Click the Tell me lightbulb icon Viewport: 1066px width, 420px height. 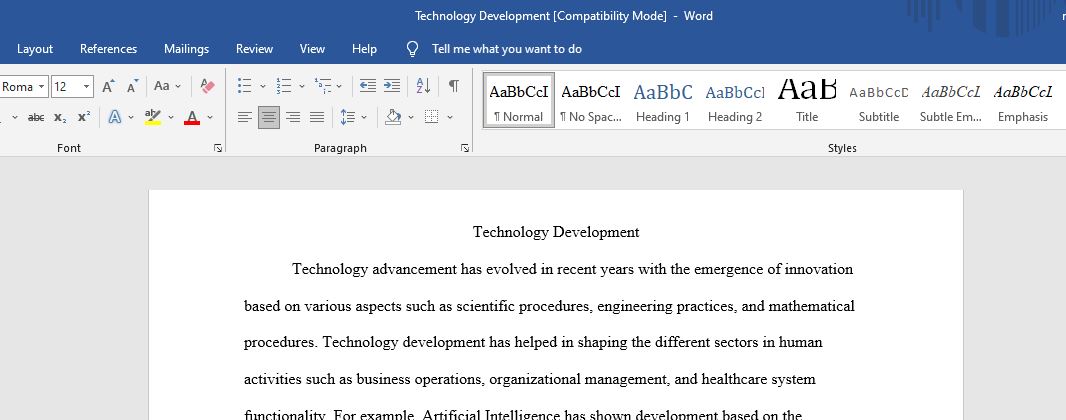point(412,49)
